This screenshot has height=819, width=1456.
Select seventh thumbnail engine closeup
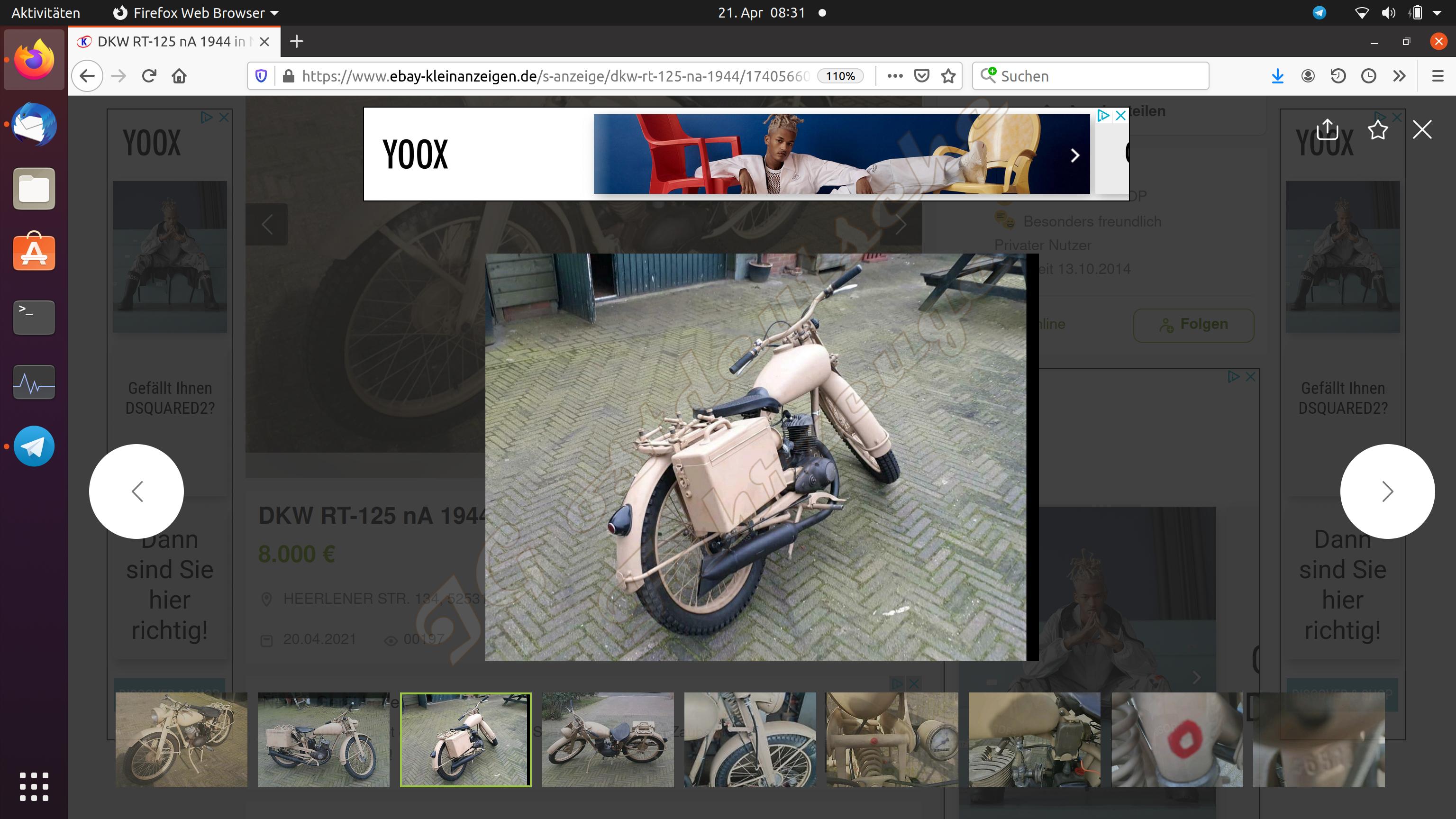click(x=1034, y=739)
